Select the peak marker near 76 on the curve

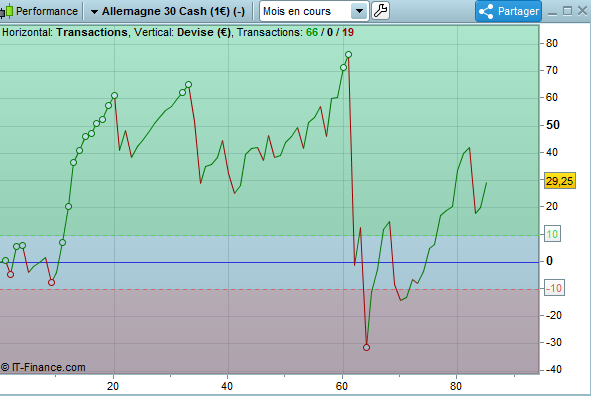348,55
